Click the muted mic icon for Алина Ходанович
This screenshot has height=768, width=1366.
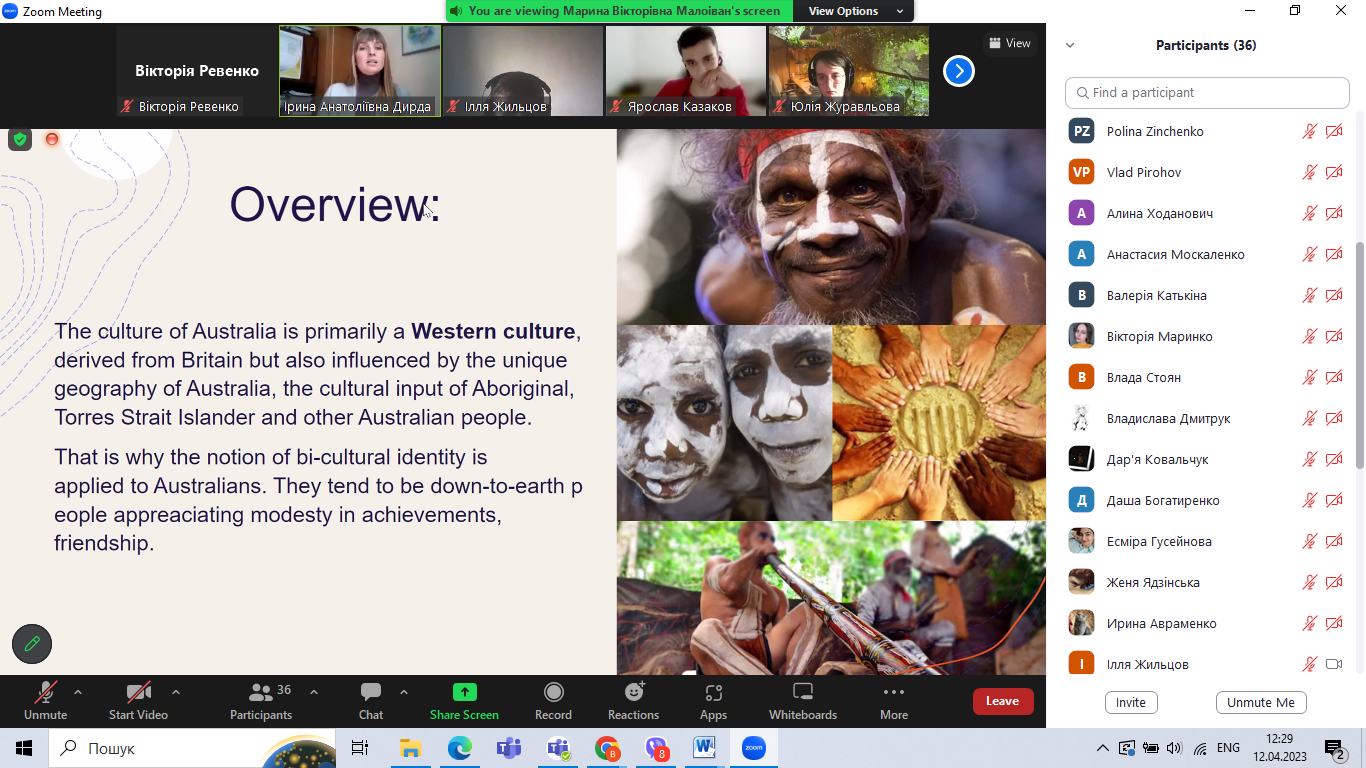click(1309, 213)
